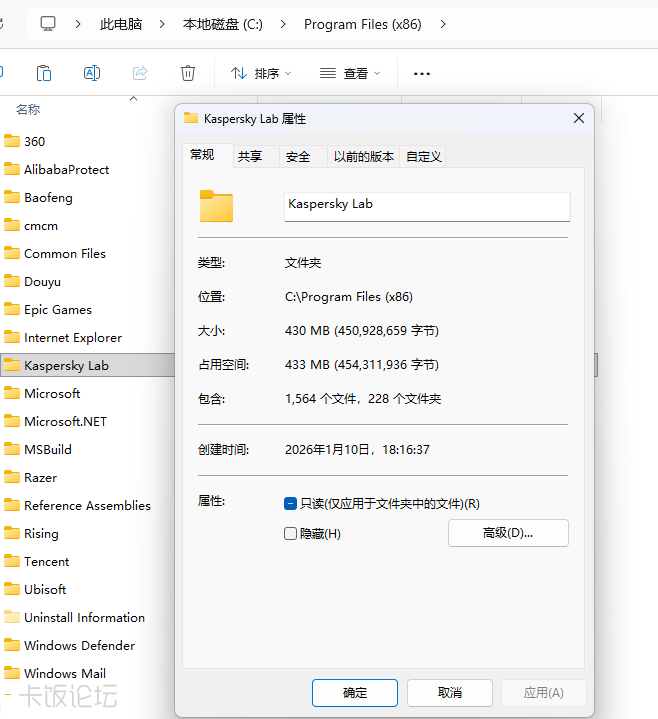Click Program Files (x86) breadcrumb
658x719 pixels.
click(363, 24)
